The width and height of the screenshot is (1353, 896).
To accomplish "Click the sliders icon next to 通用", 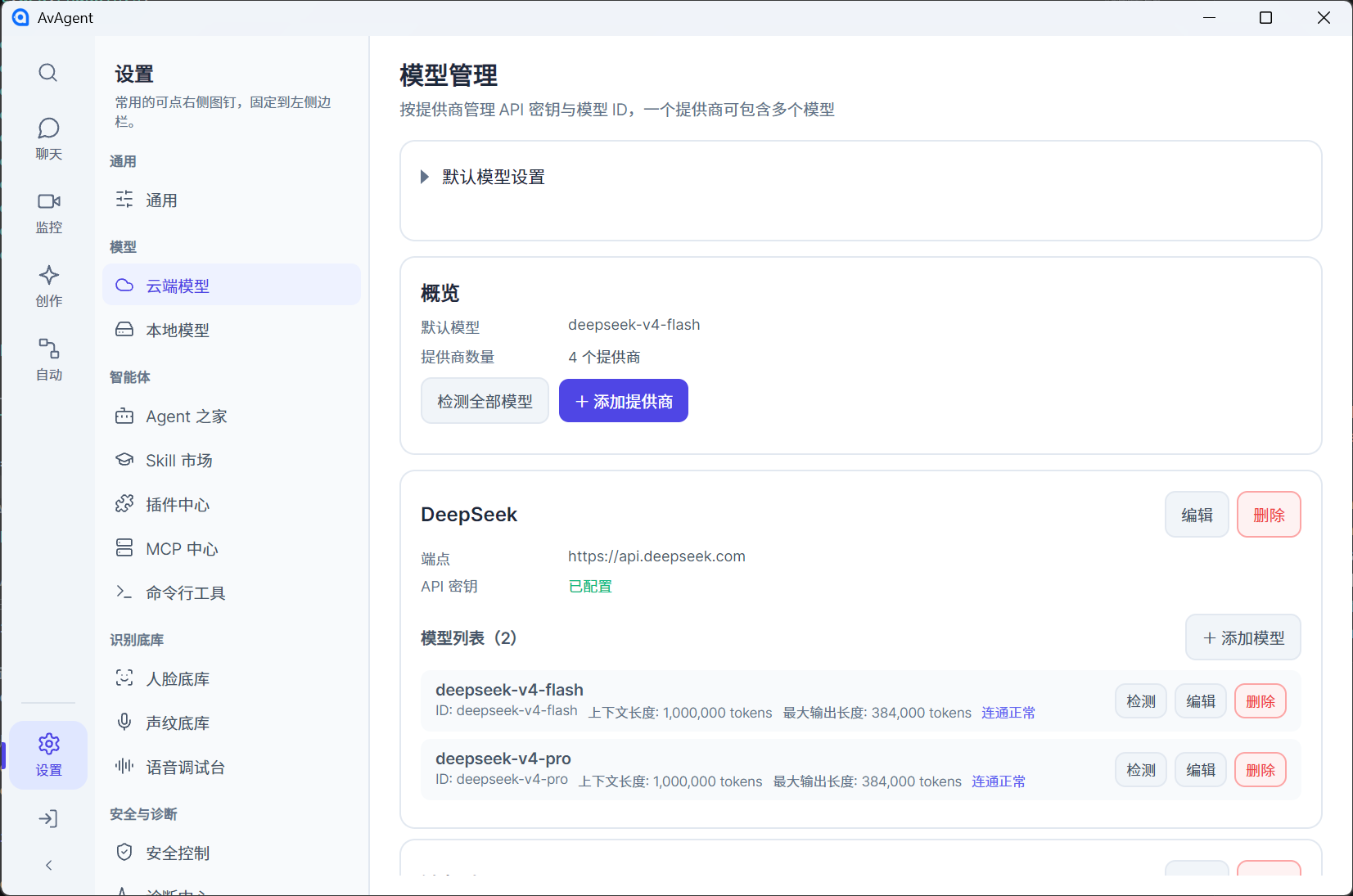I will [x=124, y=200].
